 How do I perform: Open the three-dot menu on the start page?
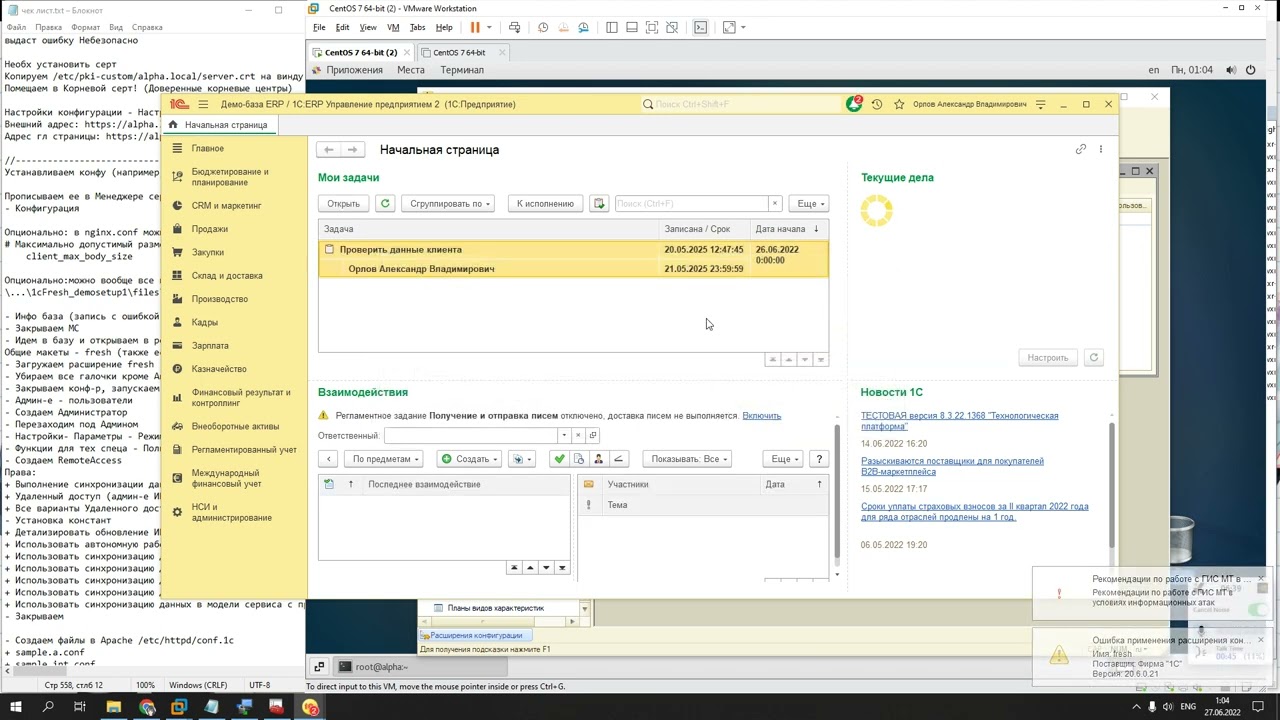click(1100, 149)
